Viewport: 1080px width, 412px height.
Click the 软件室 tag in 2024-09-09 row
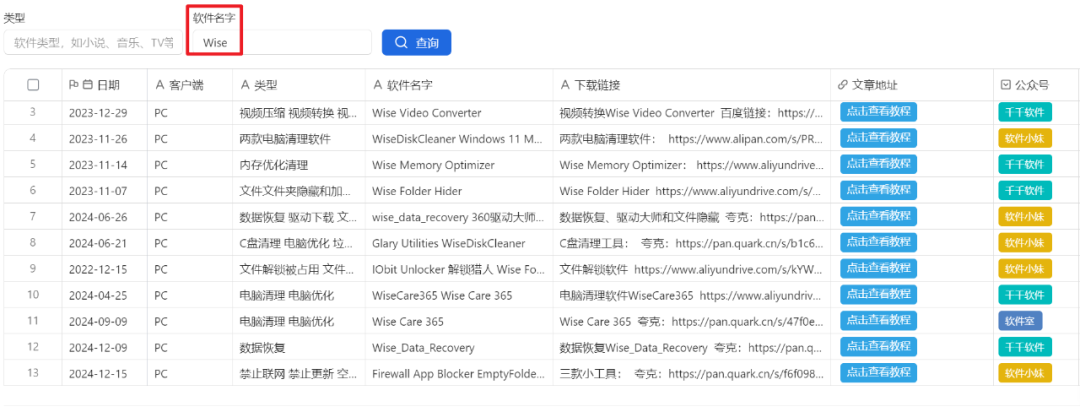pyautogui.click(x=1020, y=321)
